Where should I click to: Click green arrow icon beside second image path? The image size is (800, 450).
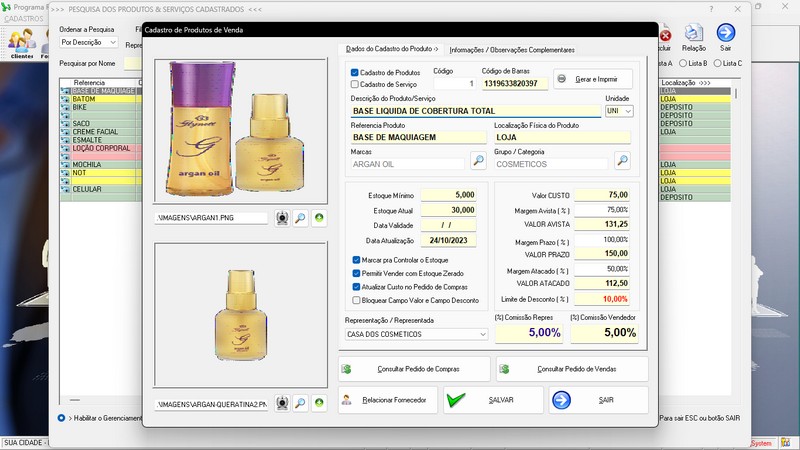click(x=319, y=404)
